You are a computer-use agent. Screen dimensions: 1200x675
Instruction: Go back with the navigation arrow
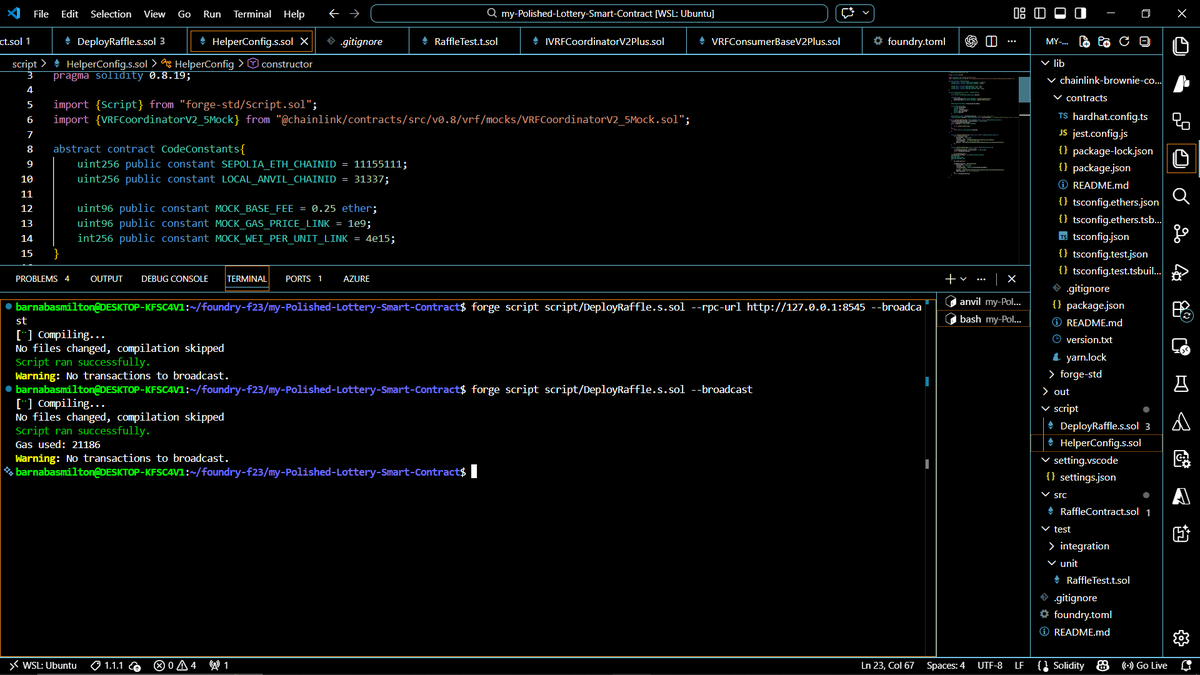[x=334, y=14]
